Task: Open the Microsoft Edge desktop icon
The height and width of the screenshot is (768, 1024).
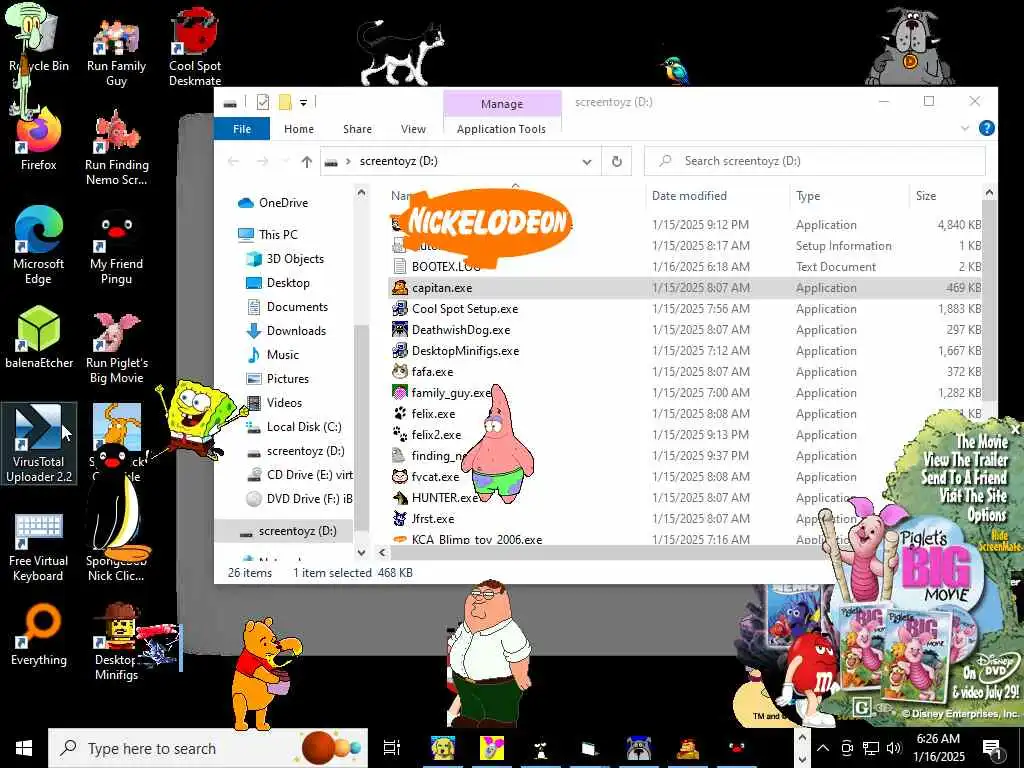Action: (x=39, y=245)
